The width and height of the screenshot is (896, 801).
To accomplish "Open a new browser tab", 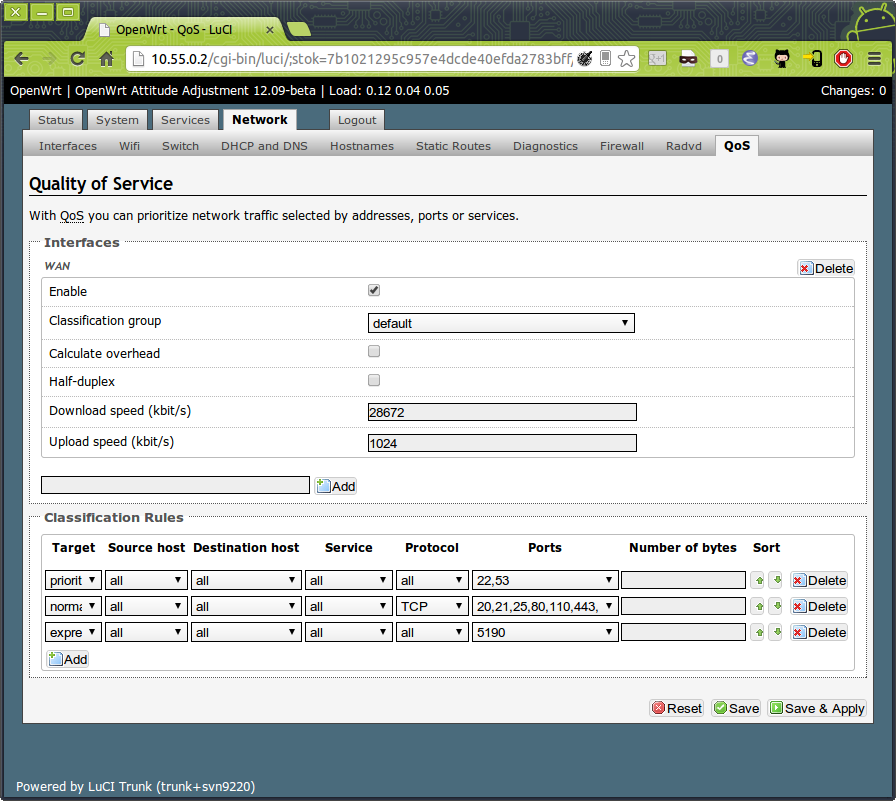I will [x=298, y=29].
